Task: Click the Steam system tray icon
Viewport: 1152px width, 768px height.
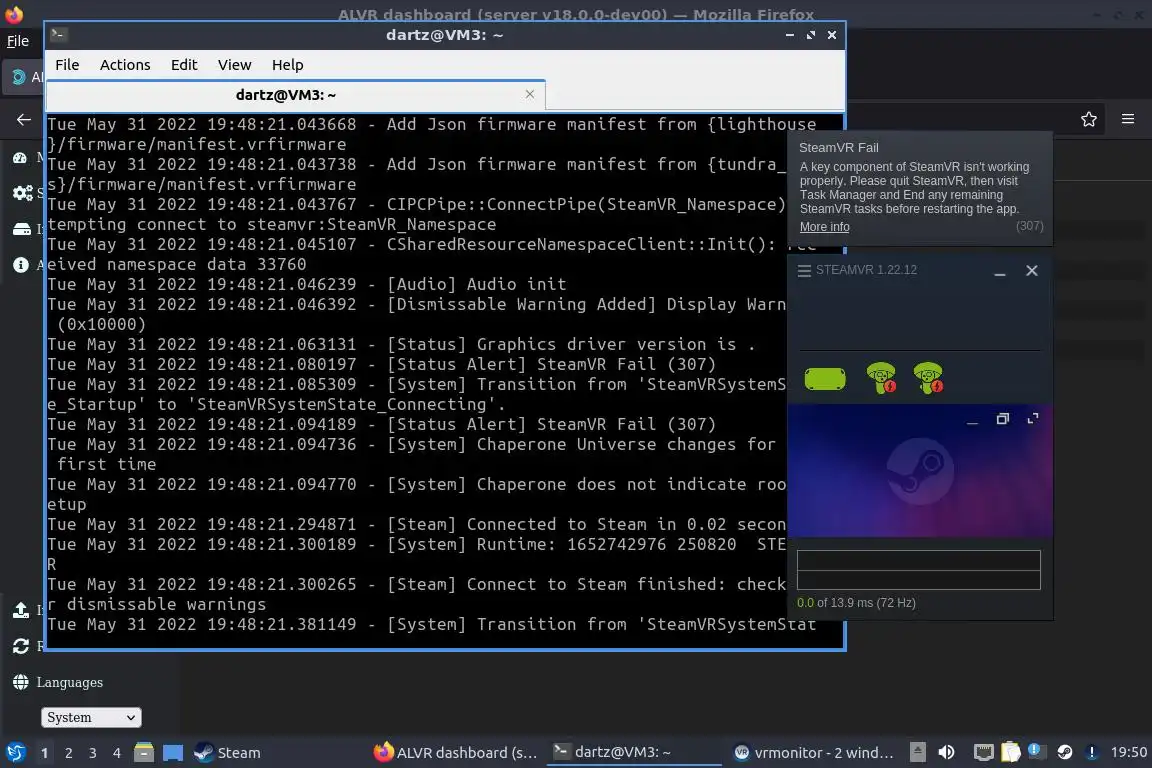Action: [x=1065, y=752]
